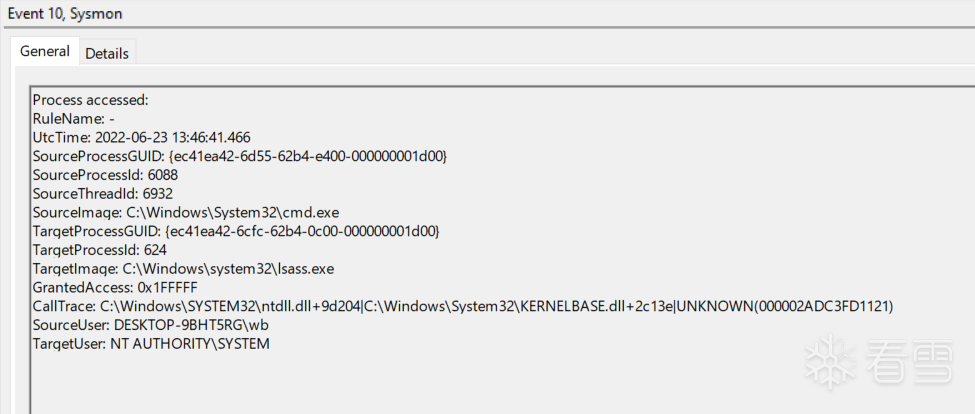Click the TargetUser NT AUTHORITY\SYSTEM line
The width and height of the screenshot is (975, 414).
pyautogui.click(x=151, y=343)
